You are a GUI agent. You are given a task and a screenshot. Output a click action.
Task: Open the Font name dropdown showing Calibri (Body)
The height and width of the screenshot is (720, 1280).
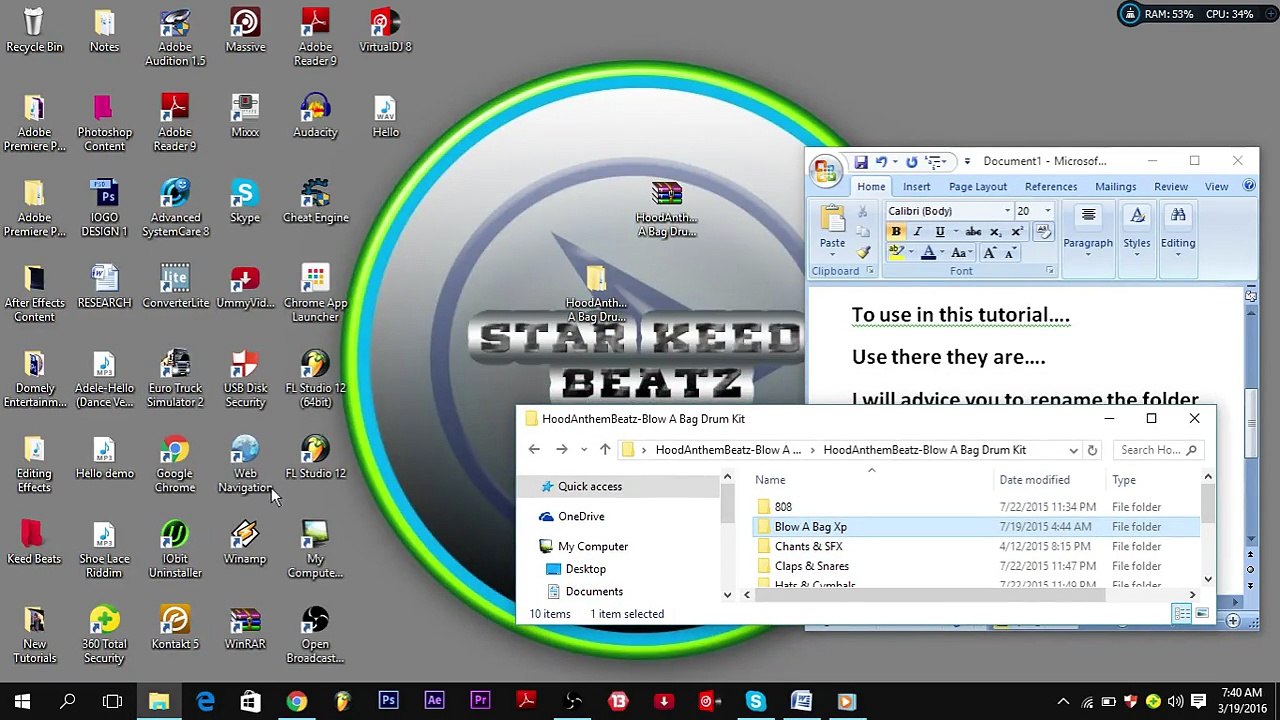(x=1007, y=211)
